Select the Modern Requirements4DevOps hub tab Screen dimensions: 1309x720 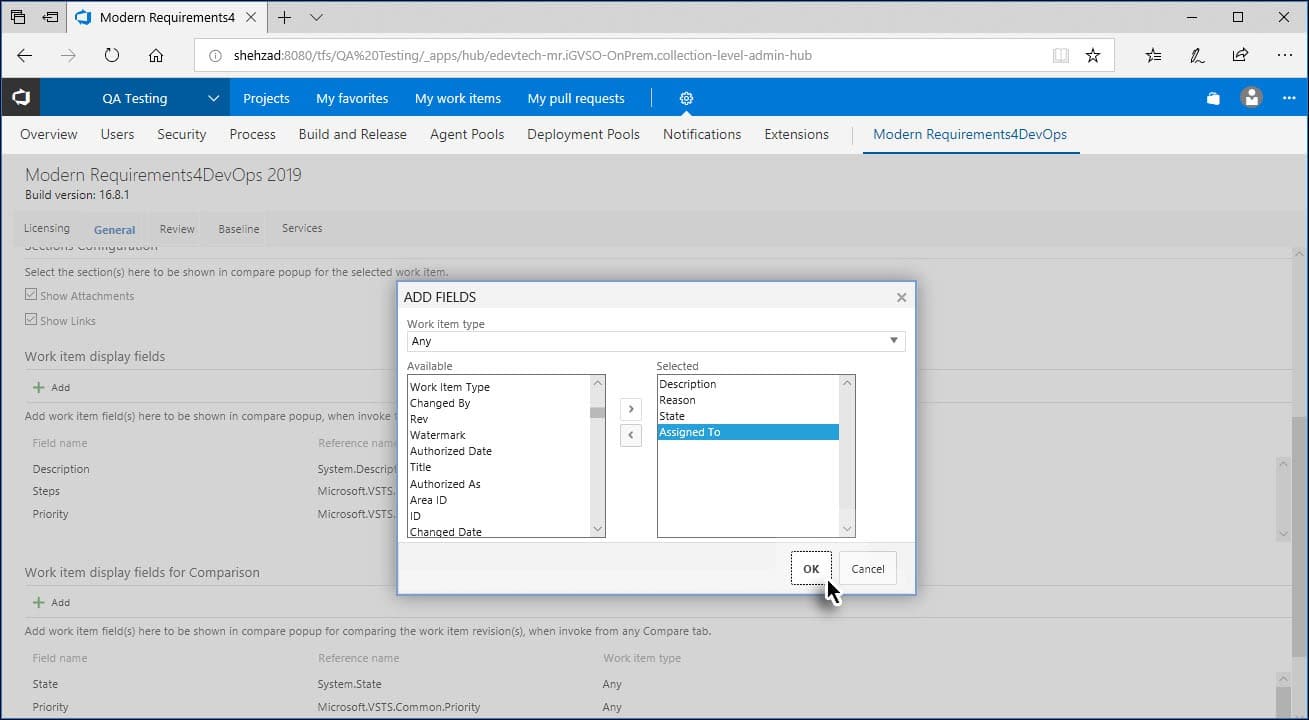coord(970,134)
